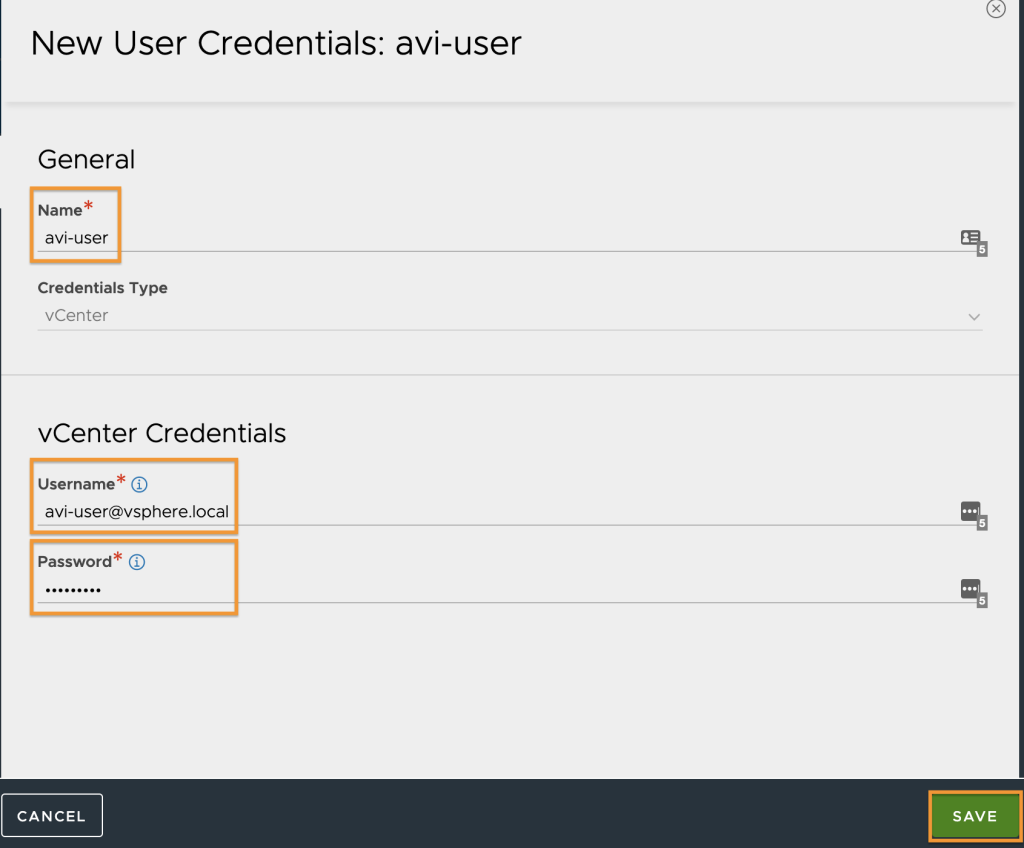This screenshot has height=848, width=1024.
Task: Open the Password info tooltip icon
Action: [136, 562]
